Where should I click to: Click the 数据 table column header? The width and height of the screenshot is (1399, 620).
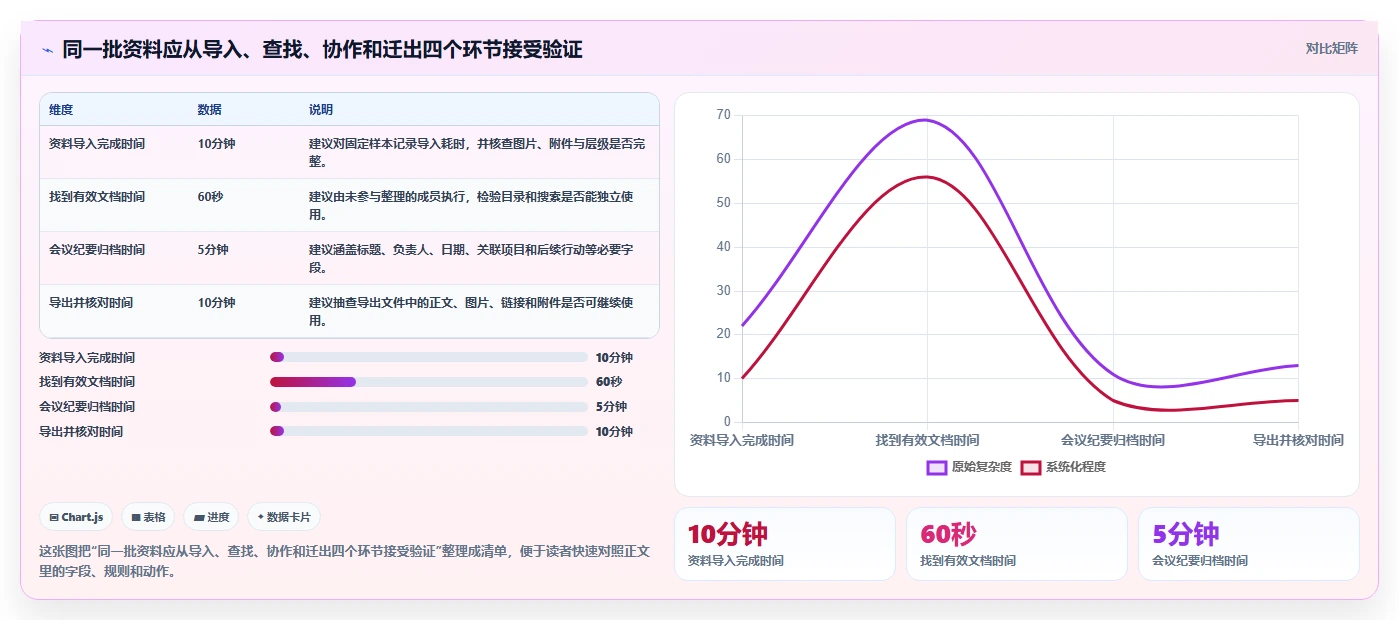[210, 110]
